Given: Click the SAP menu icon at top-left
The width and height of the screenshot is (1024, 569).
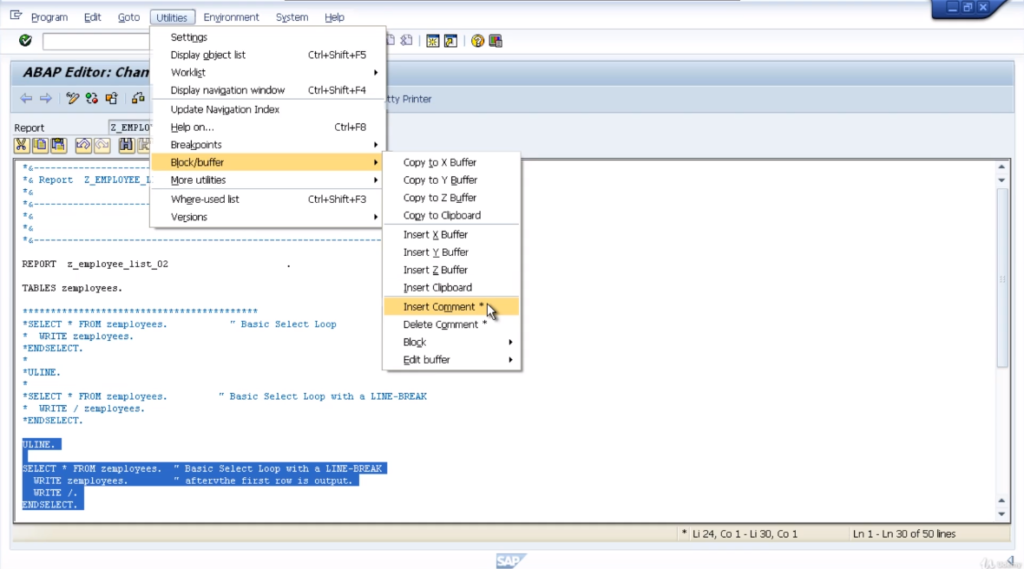Looking at the screenshot, I should pyautogui.click(x=16, y=16).
